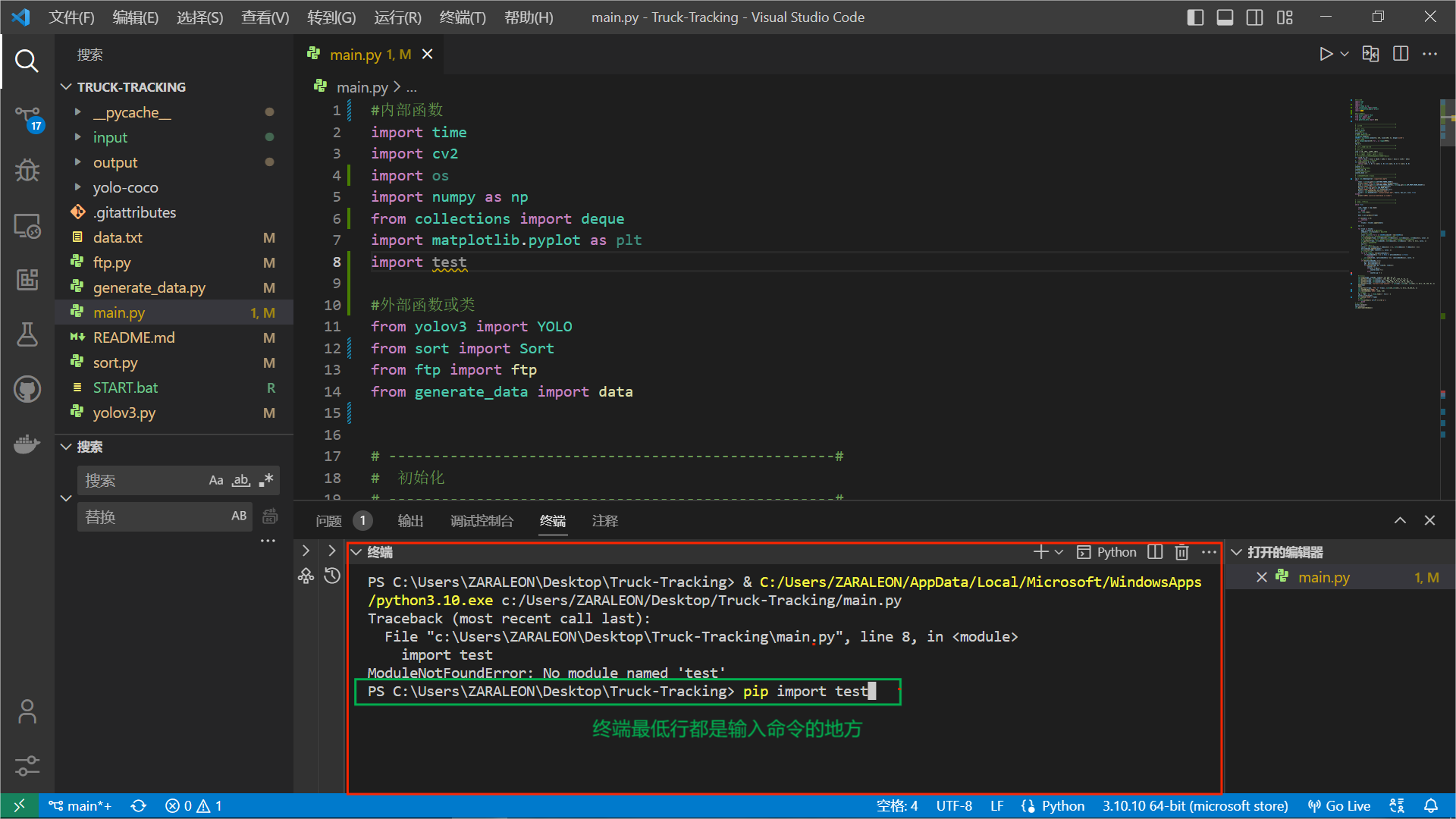Click the run/debug dropdown arrow

pyautogui.click(x=1345, y=55)
